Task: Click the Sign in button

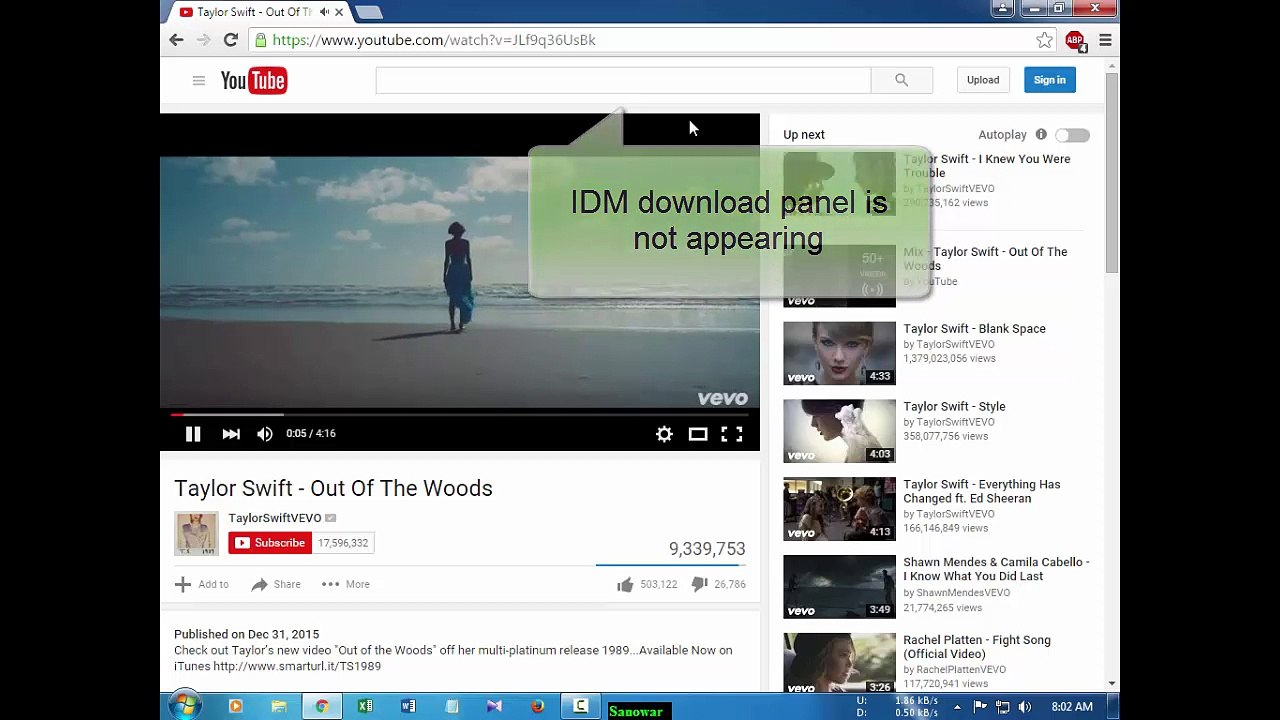Action: click(1050, 80)
